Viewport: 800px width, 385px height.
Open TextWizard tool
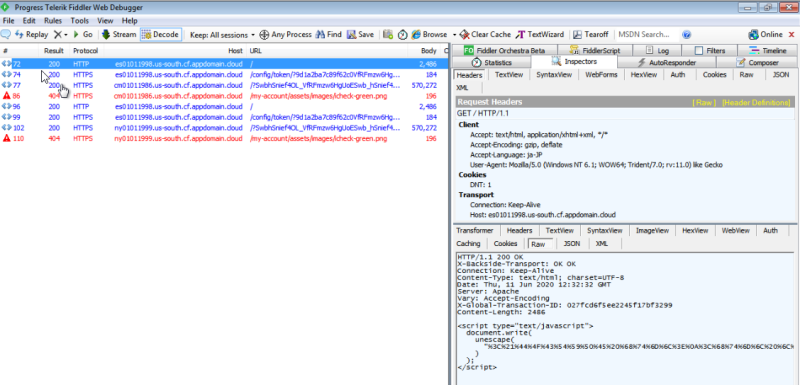[x=540, y=35]
